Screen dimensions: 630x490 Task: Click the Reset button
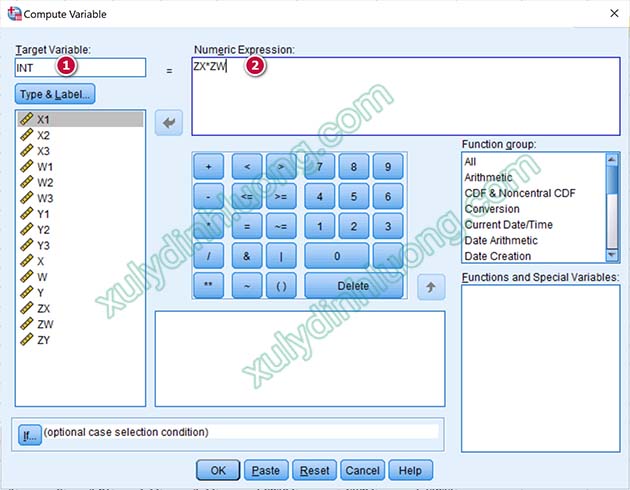(314, 470)
